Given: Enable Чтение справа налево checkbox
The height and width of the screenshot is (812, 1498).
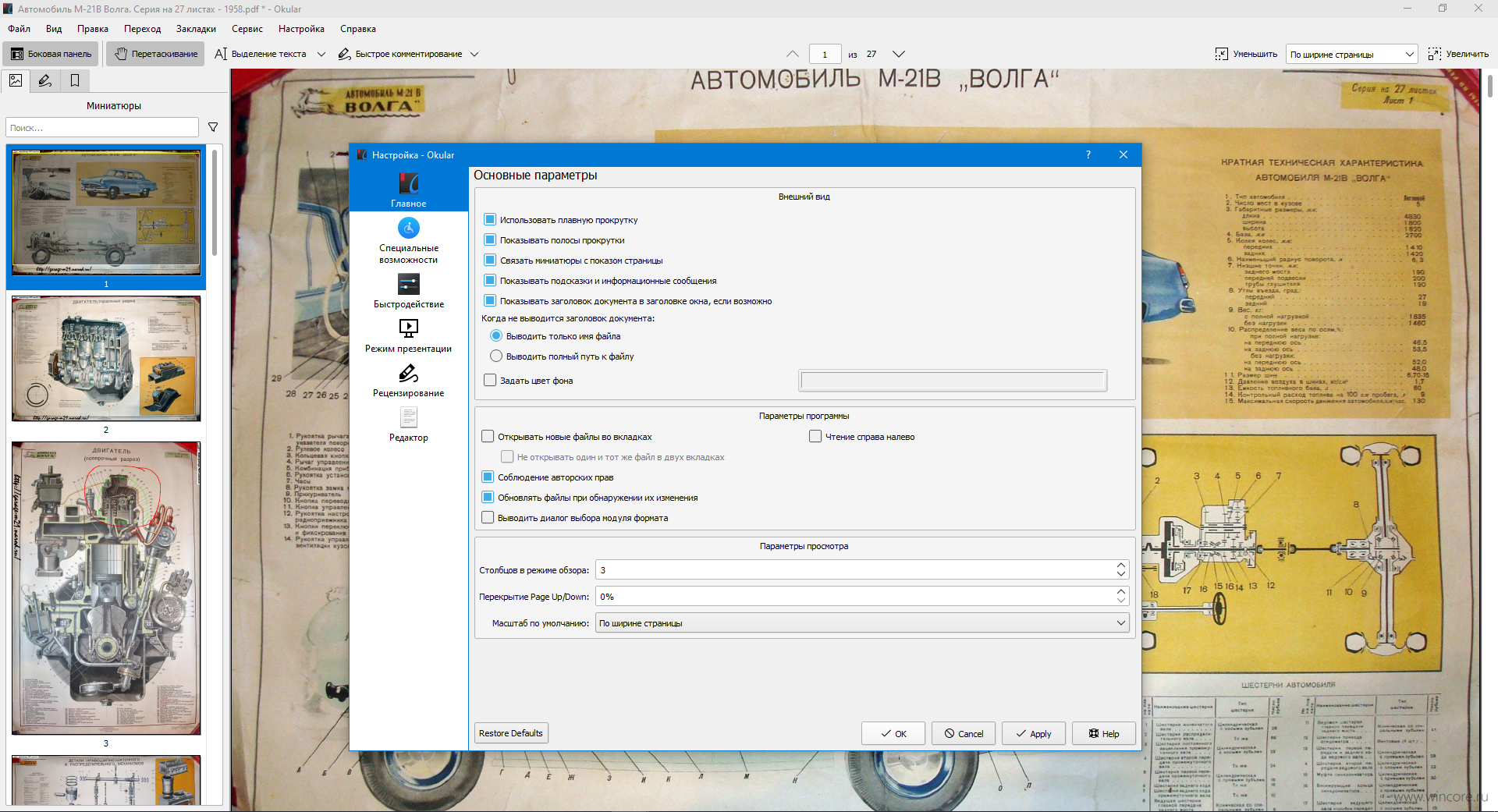Looking at the screenshot, I should point(815,437).
